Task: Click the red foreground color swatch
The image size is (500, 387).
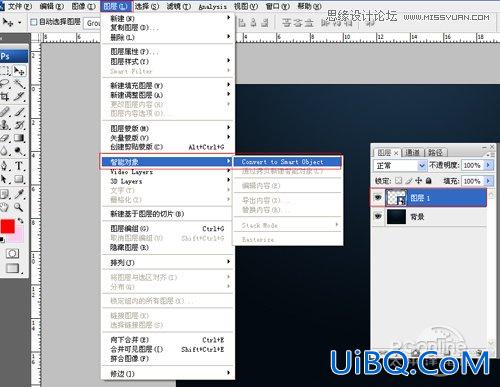Action: tap(7, 227)
